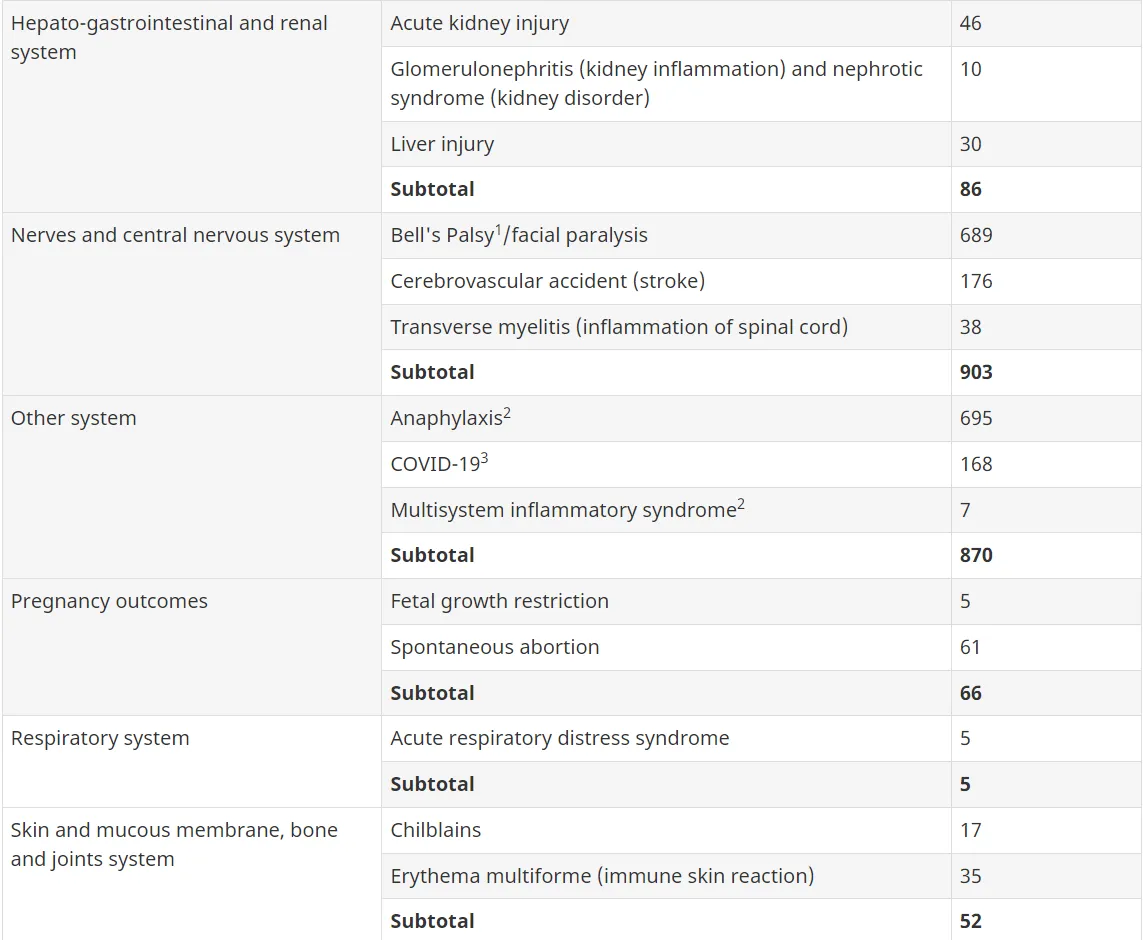The height and width of the screenshot is (940, 1143).
Task: Click the Glomerulonephritis and nephrotic syndrome cell
Action: pyautogui.click(x=666, y=84)
